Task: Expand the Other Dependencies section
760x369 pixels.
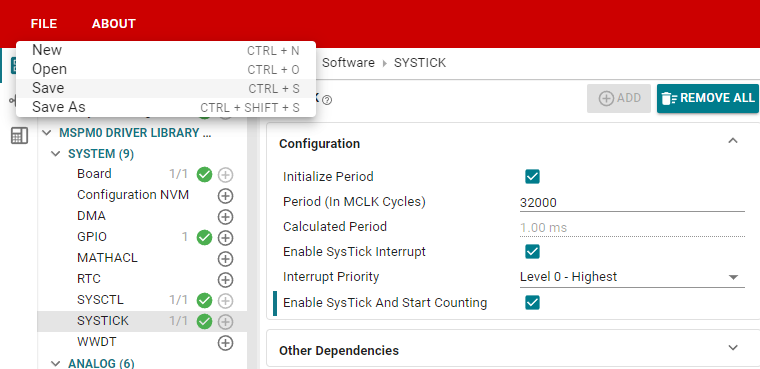Action: (x=733, y=348)
